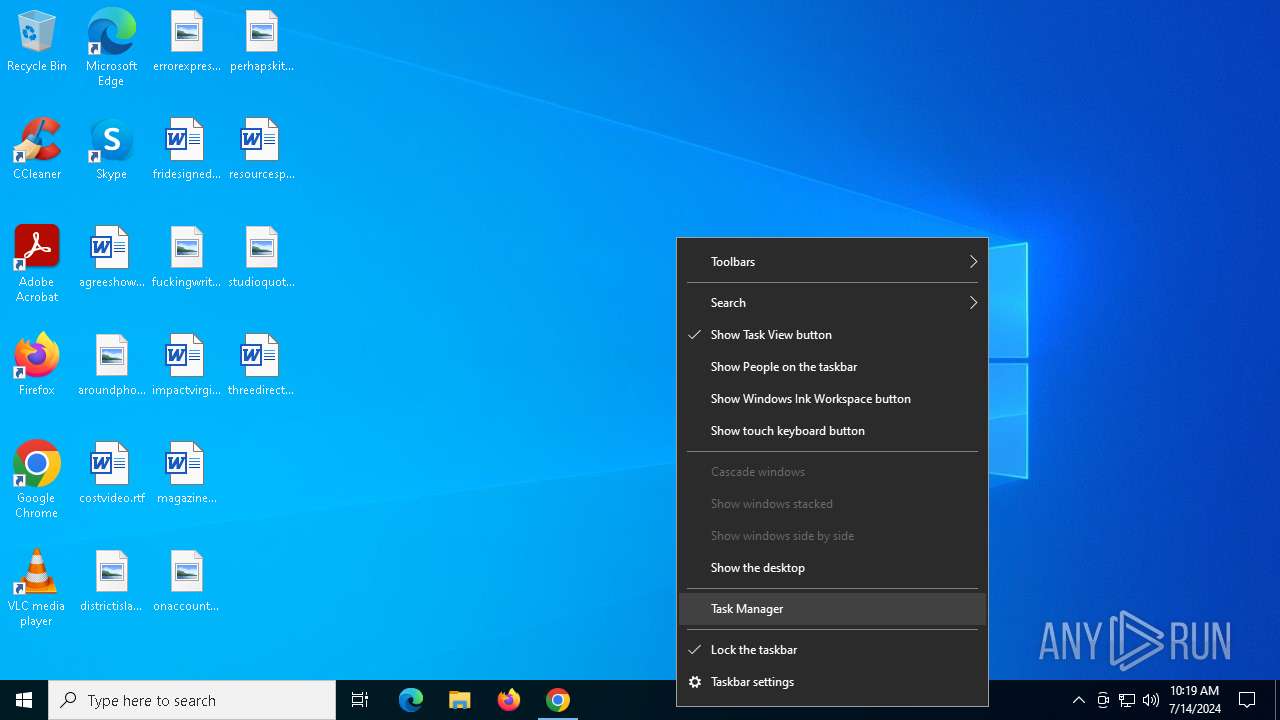
Task: Expand the Toolbars submenu
Action: click(832, 262)
